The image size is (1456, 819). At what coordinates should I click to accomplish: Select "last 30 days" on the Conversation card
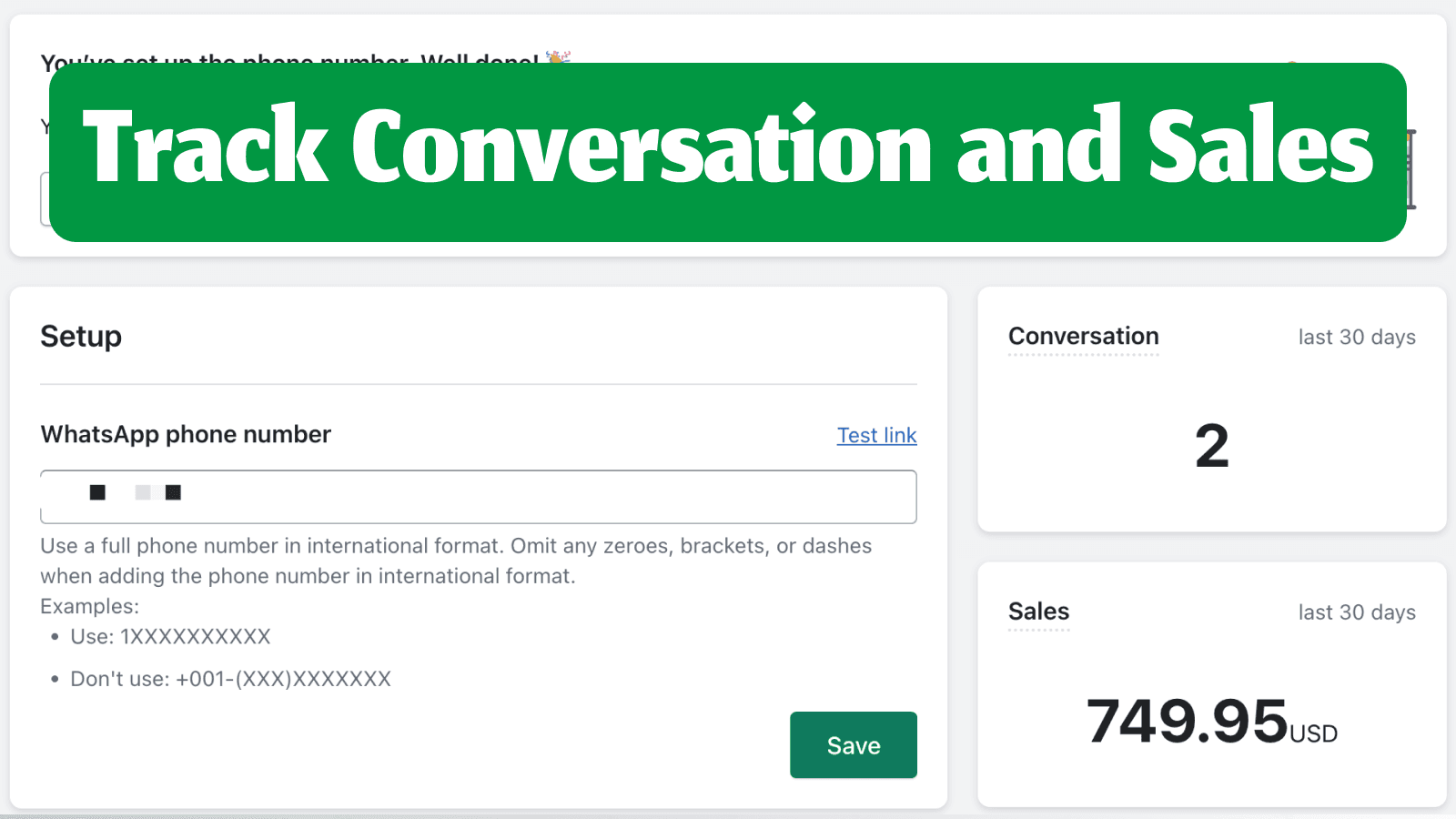point(1356,337)
